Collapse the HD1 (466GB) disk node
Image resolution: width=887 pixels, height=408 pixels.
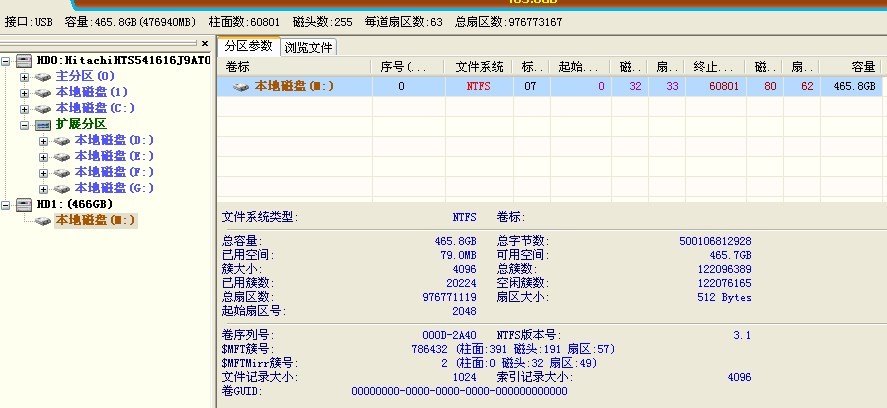click(6, 205)
